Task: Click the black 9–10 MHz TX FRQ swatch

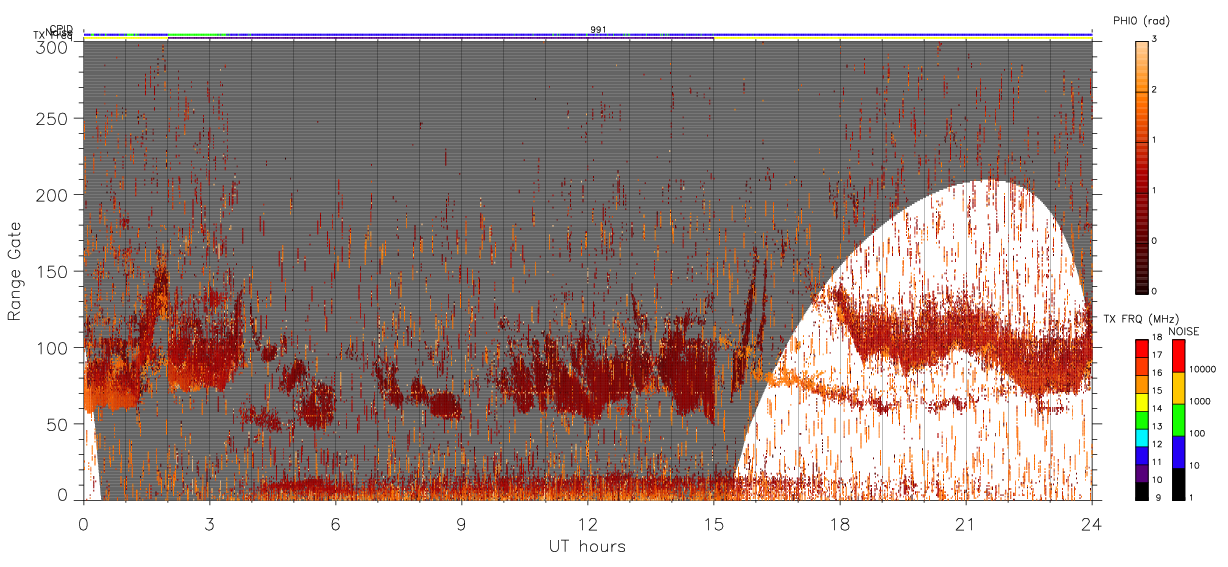Action: [x=1141, y=490]
